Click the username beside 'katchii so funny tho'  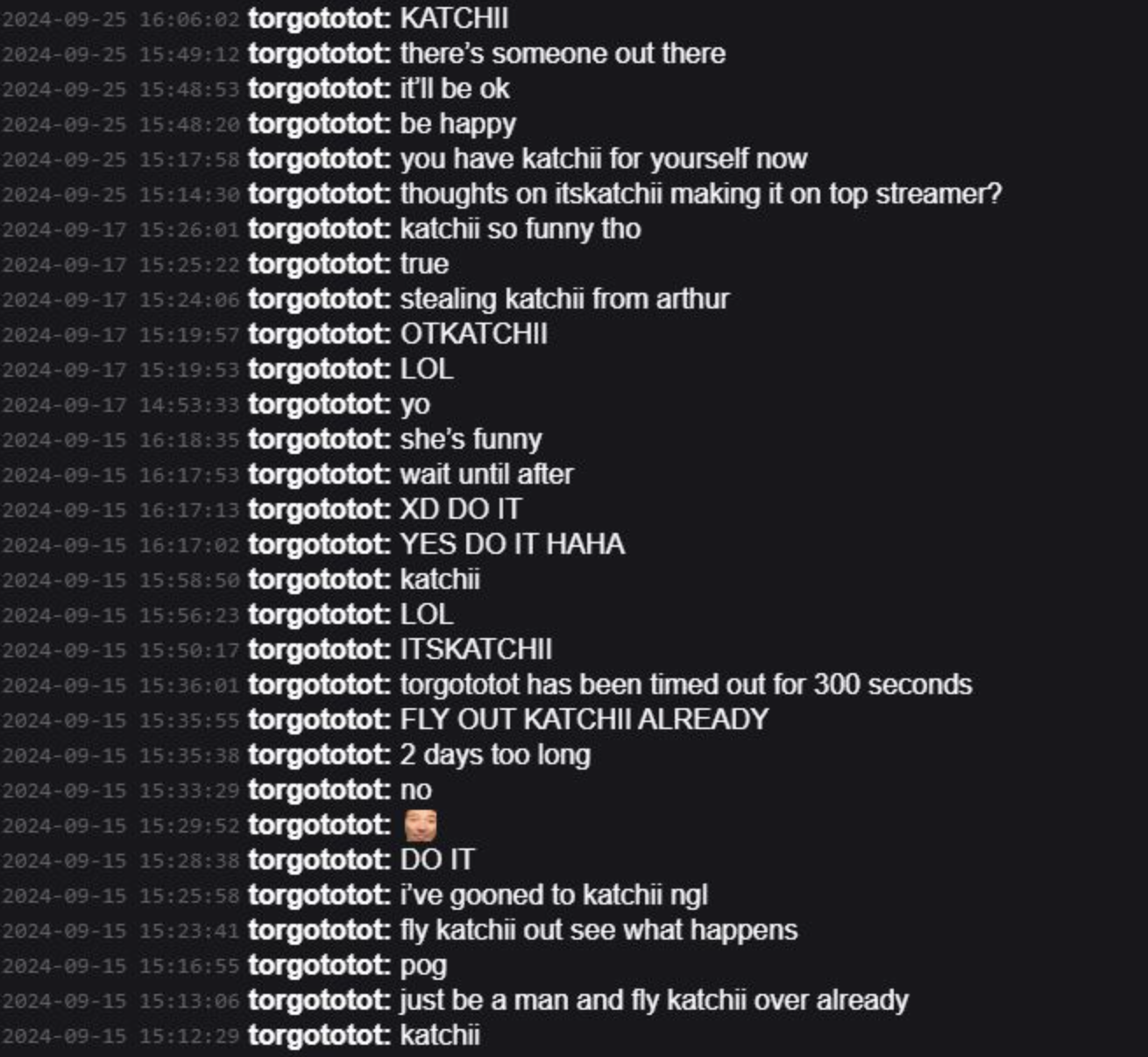(x=320, y=229)
